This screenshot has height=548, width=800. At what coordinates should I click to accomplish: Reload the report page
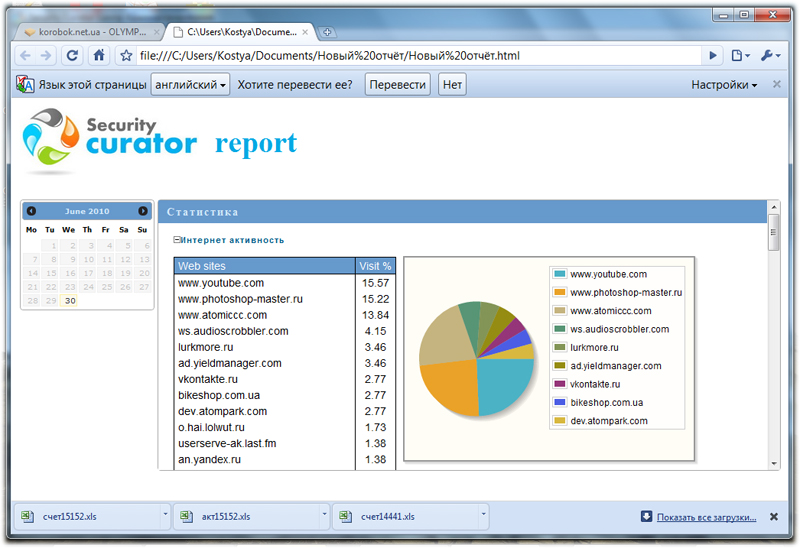[x=72, y=56]
